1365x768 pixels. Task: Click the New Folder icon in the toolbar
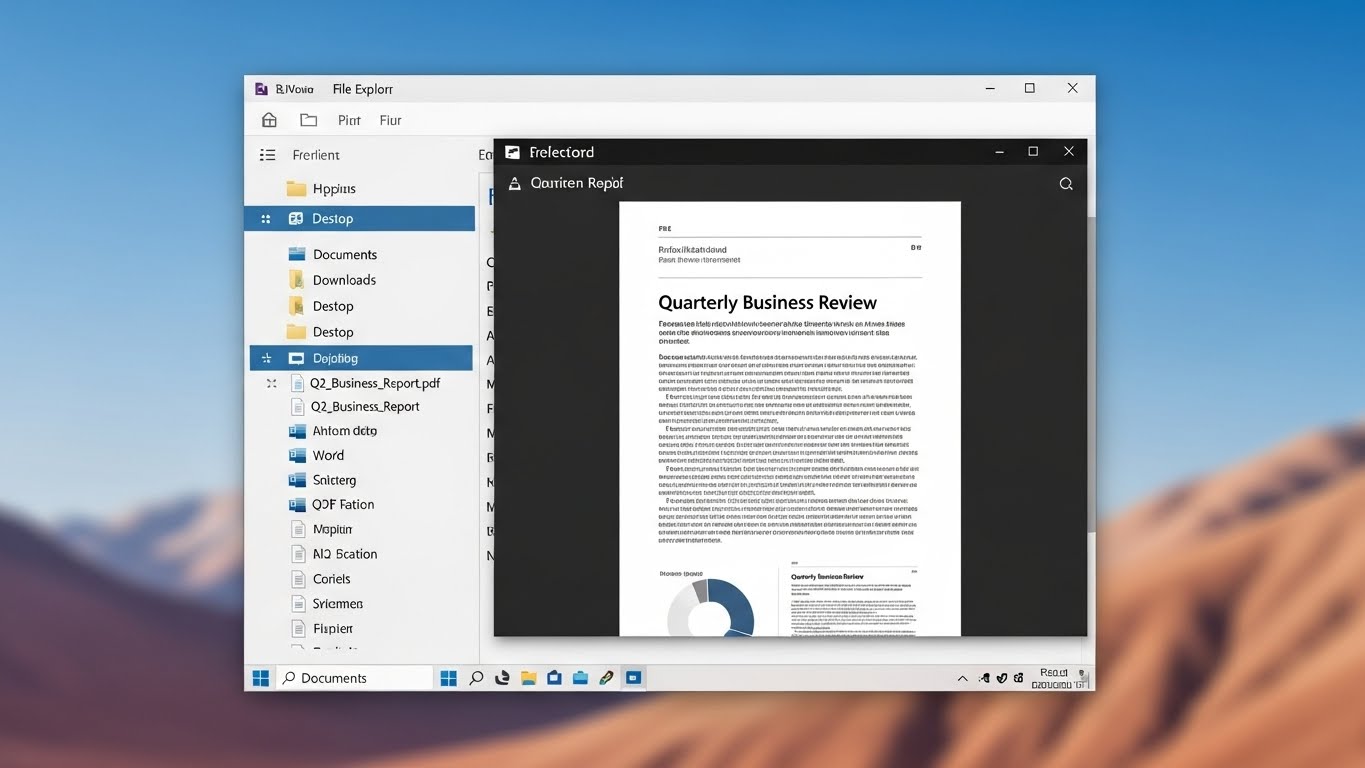tap(308, 119)
